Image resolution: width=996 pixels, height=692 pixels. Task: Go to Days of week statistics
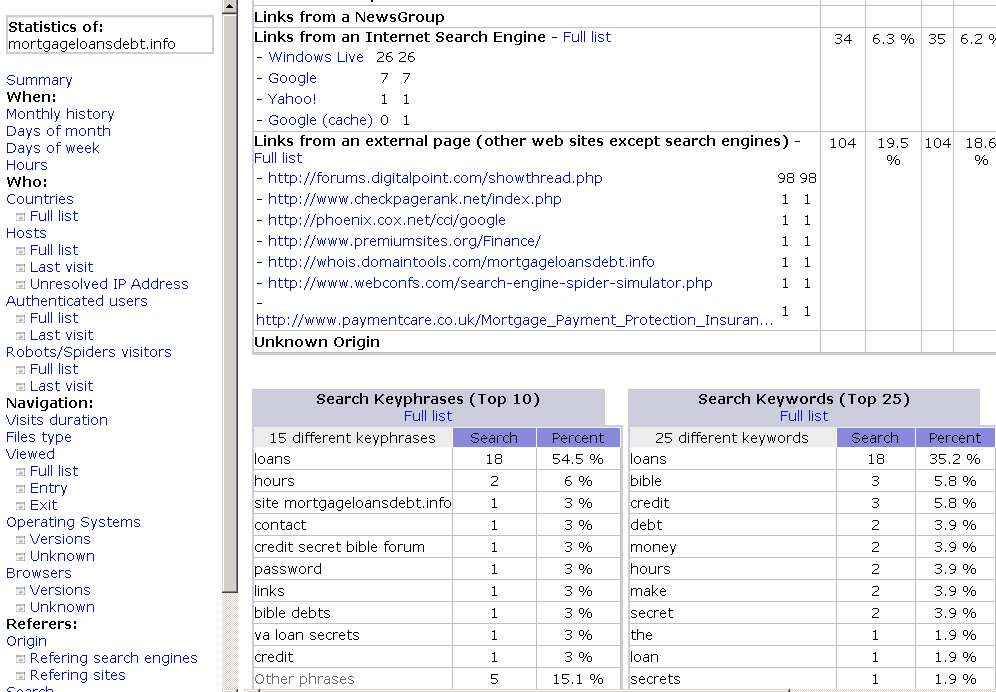53,148
